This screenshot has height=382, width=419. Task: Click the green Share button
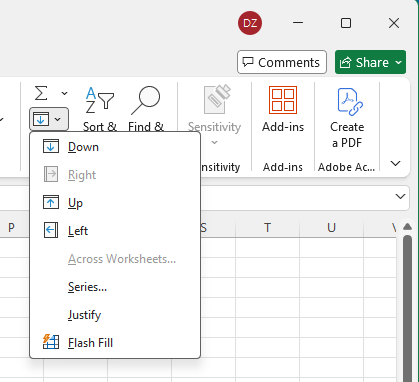click(x=370, y=62)
